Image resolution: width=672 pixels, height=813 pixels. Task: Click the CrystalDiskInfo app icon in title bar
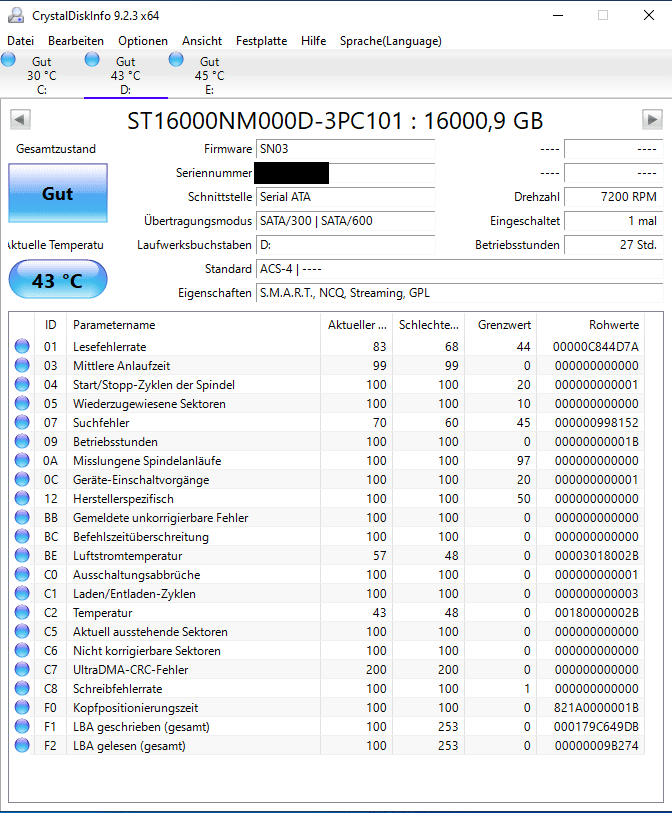tap(16, 15)
